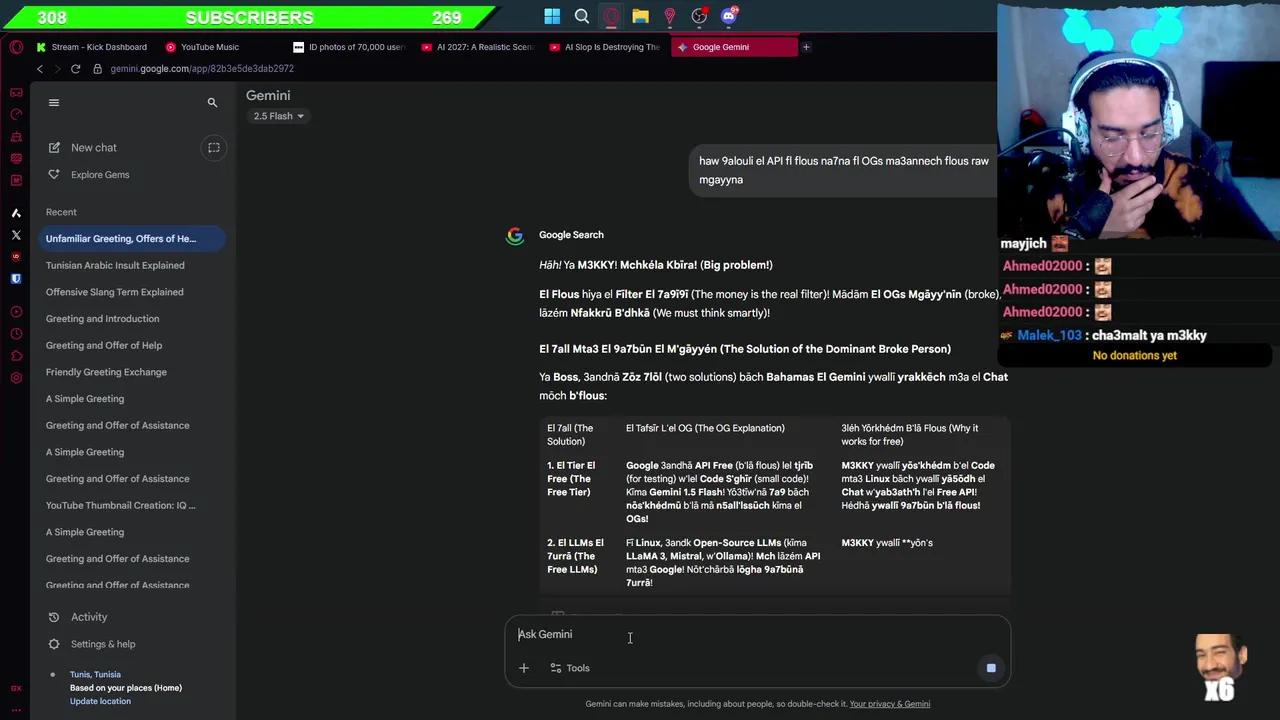The width and height of the screenshot is (1280, 720).
Task: Click the site padlock icon in address bar
Action: (x=97, y=69)
